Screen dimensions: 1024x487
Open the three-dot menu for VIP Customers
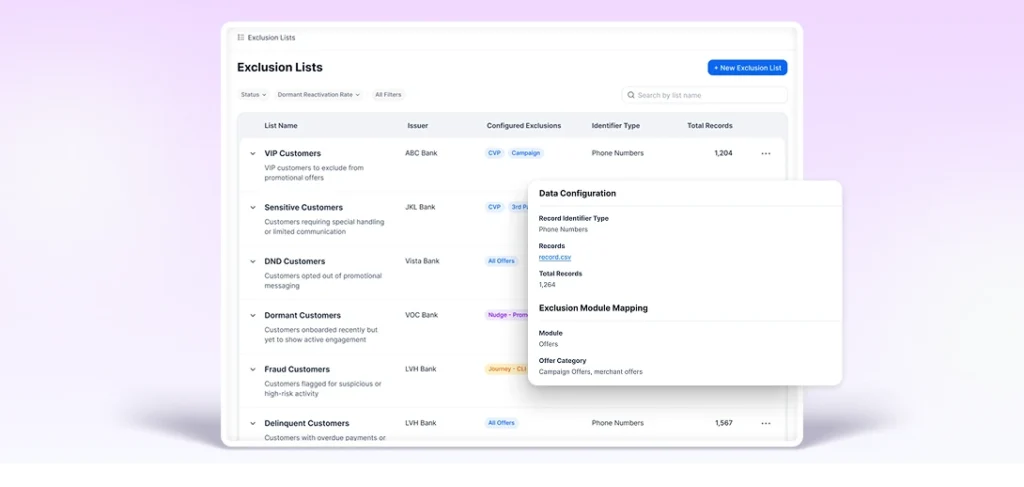pos(766,154)
